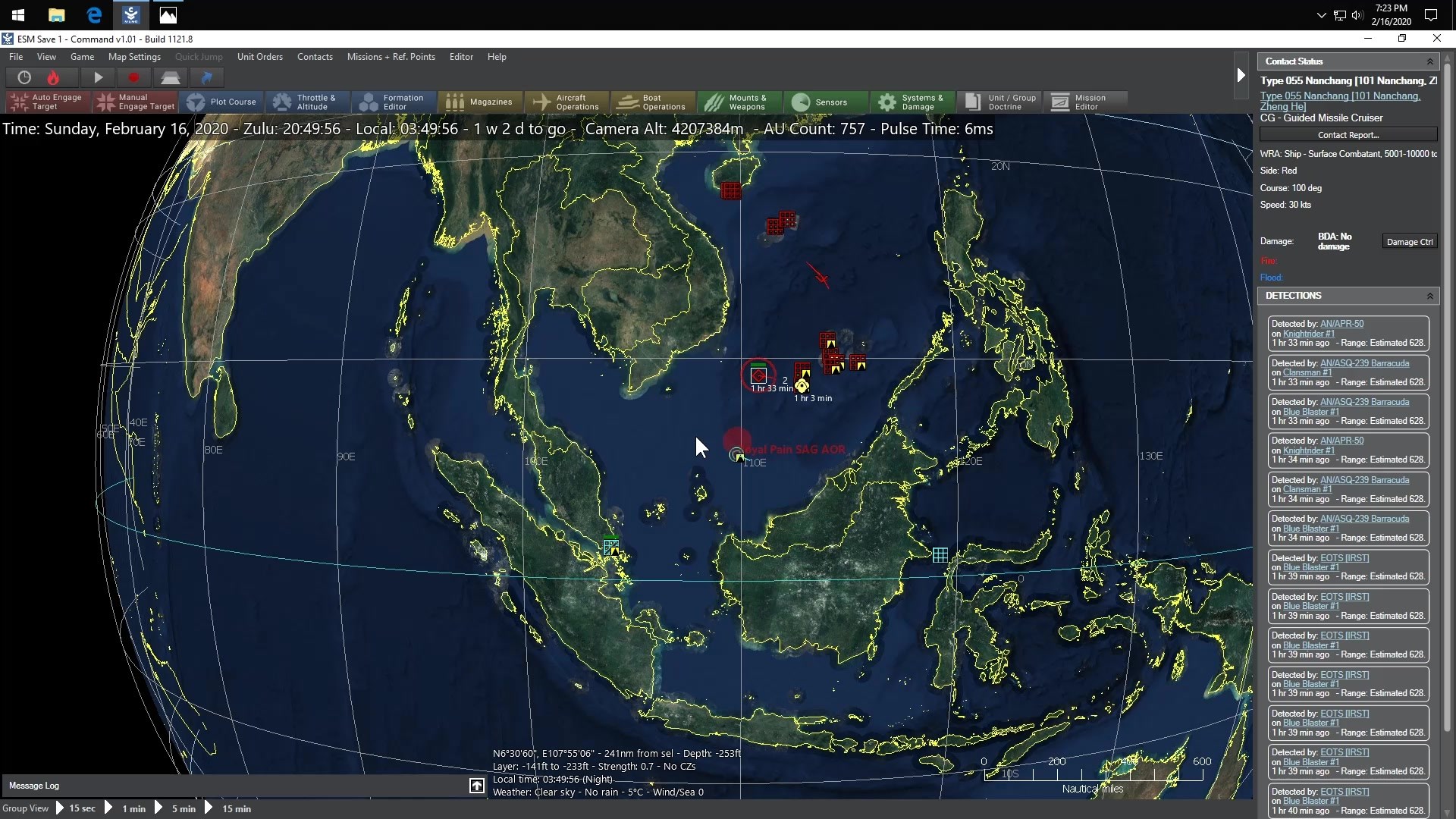Select the green unit near Singapore
Image resolution: width=1456 pixels, height=819 pixels.
click(611, 547)
